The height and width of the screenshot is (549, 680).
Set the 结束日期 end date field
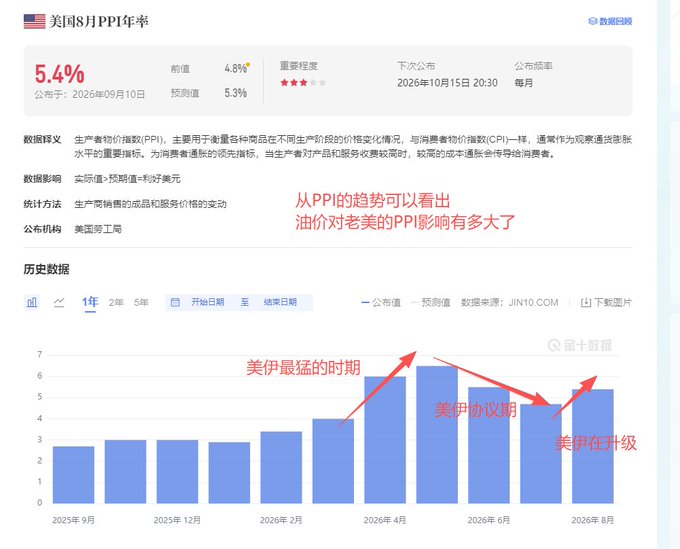click(x=280, y=302)
